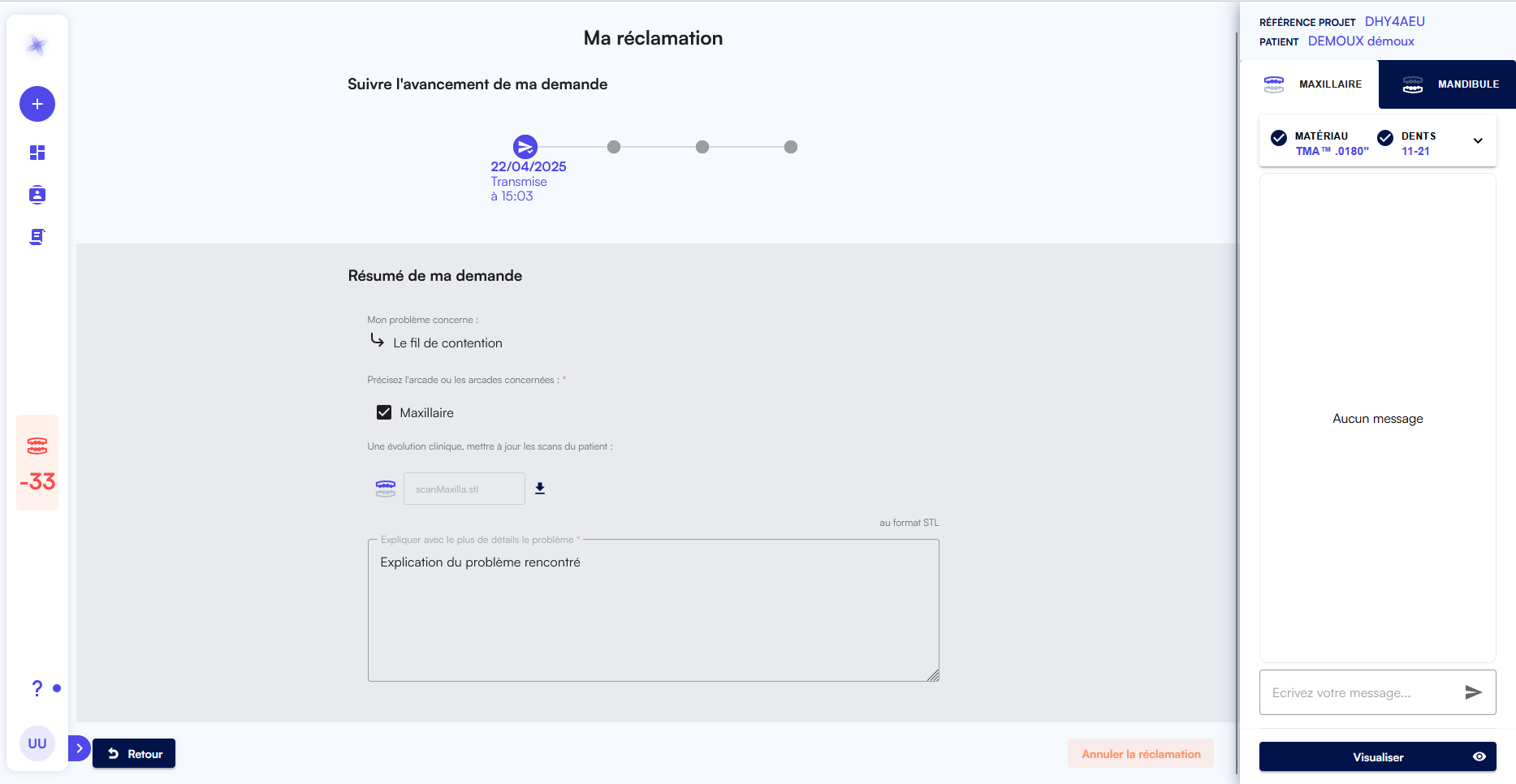Expand the Matériau and Dents details chevron
The image size is (1516, 784).
pos(1478,140)
